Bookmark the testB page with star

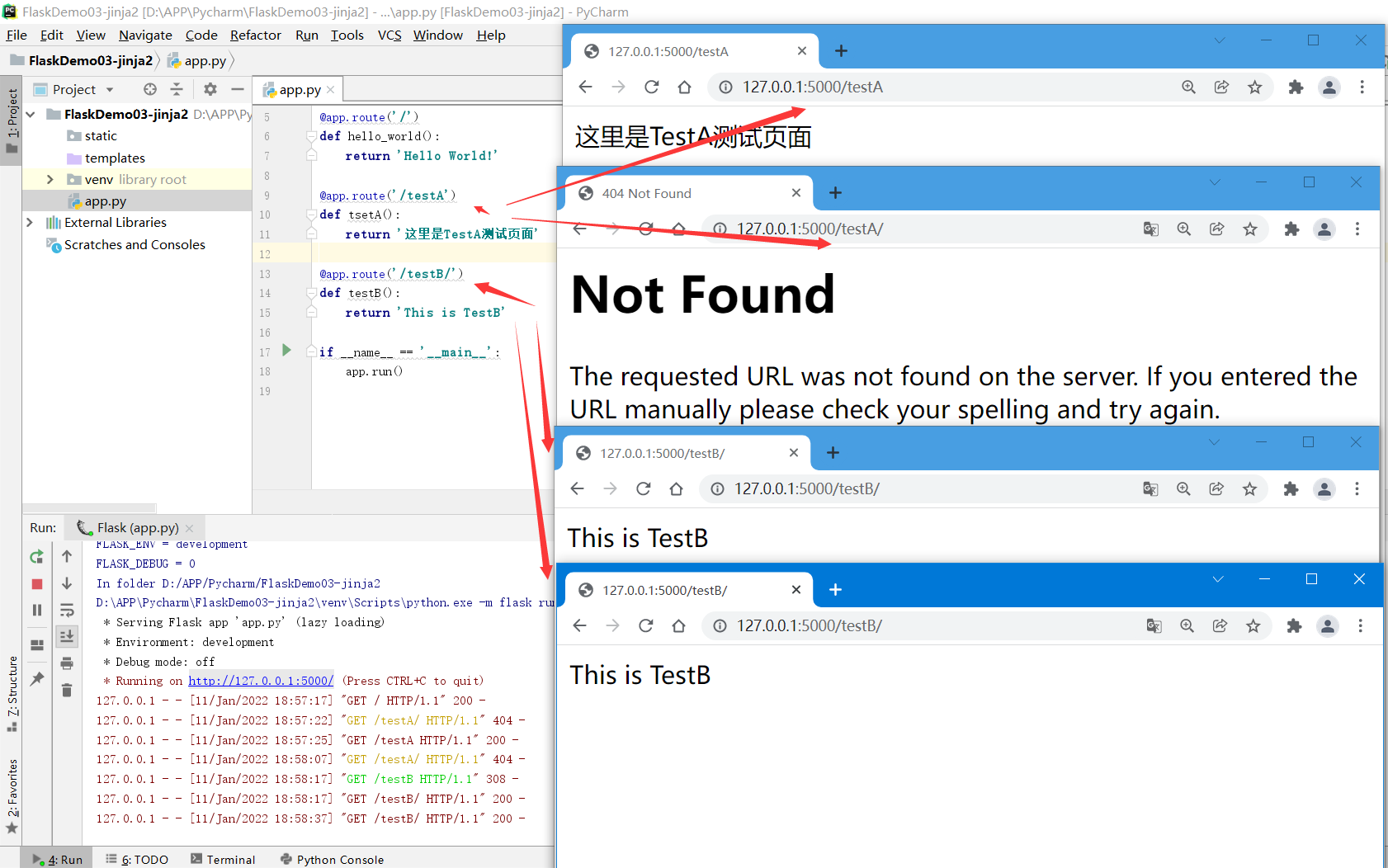1253,625
